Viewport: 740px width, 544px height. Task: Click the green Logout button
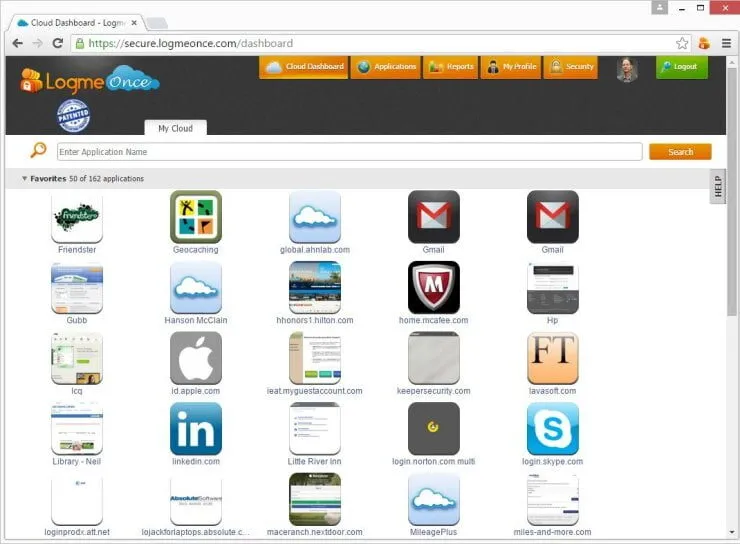682,67
